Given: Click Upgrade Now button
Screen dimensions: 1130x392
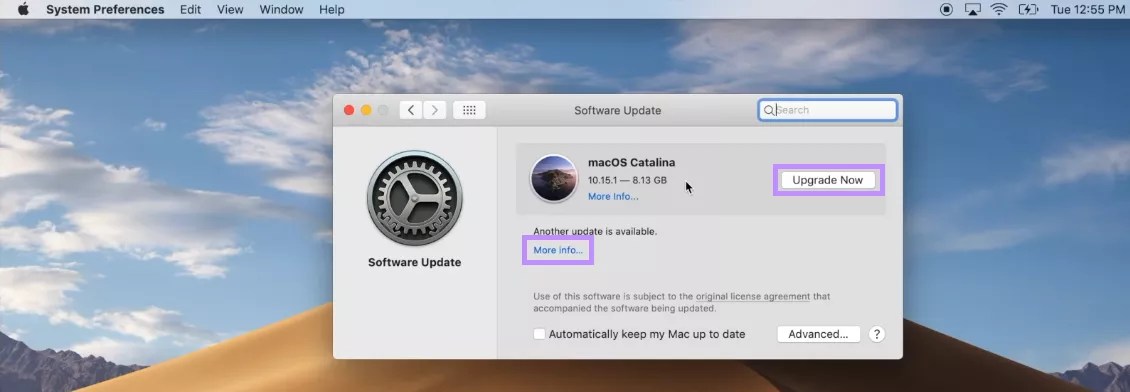Looking at the screenshot, I should pos(827,180).
